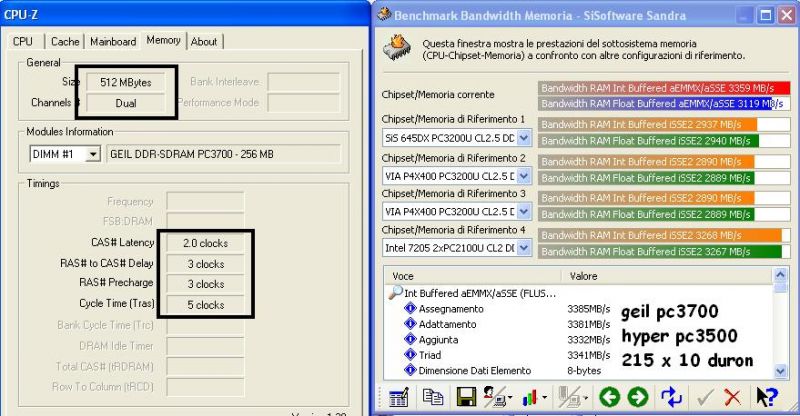800x416 pixels.
Task: Click the blue refresh arrows icon
Action: click(x=671, y=397)
